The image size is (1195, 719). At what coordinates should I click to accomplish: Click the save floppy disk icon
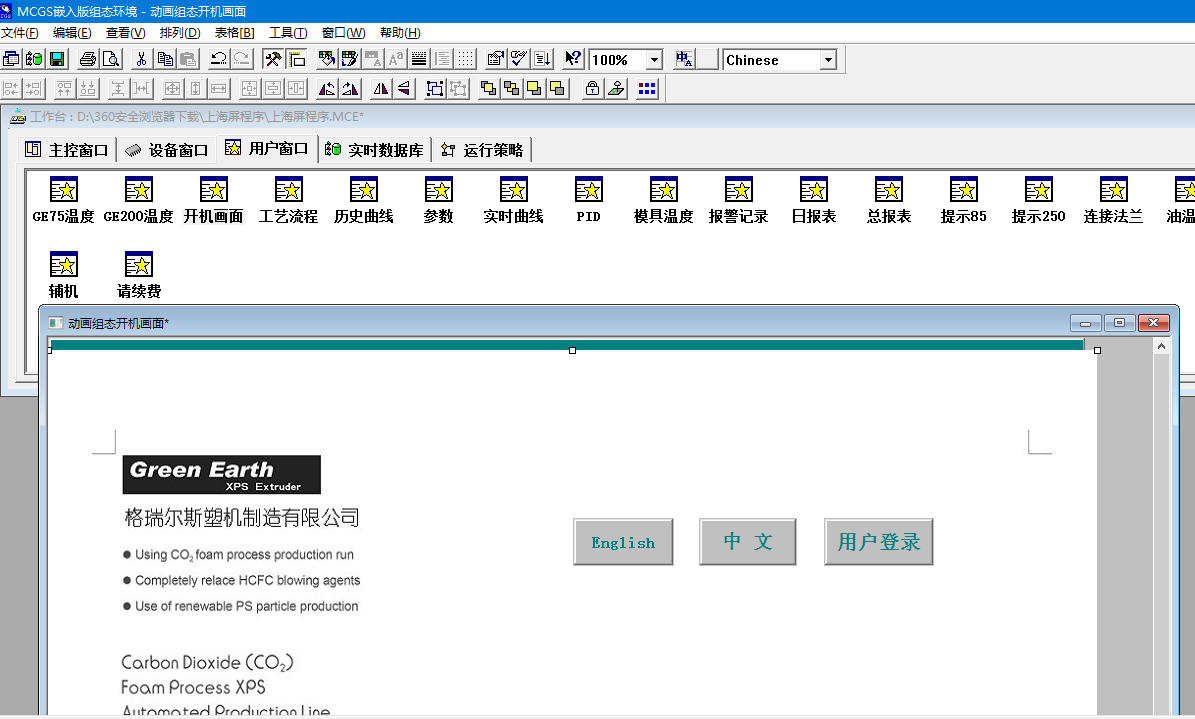point(57,60)
